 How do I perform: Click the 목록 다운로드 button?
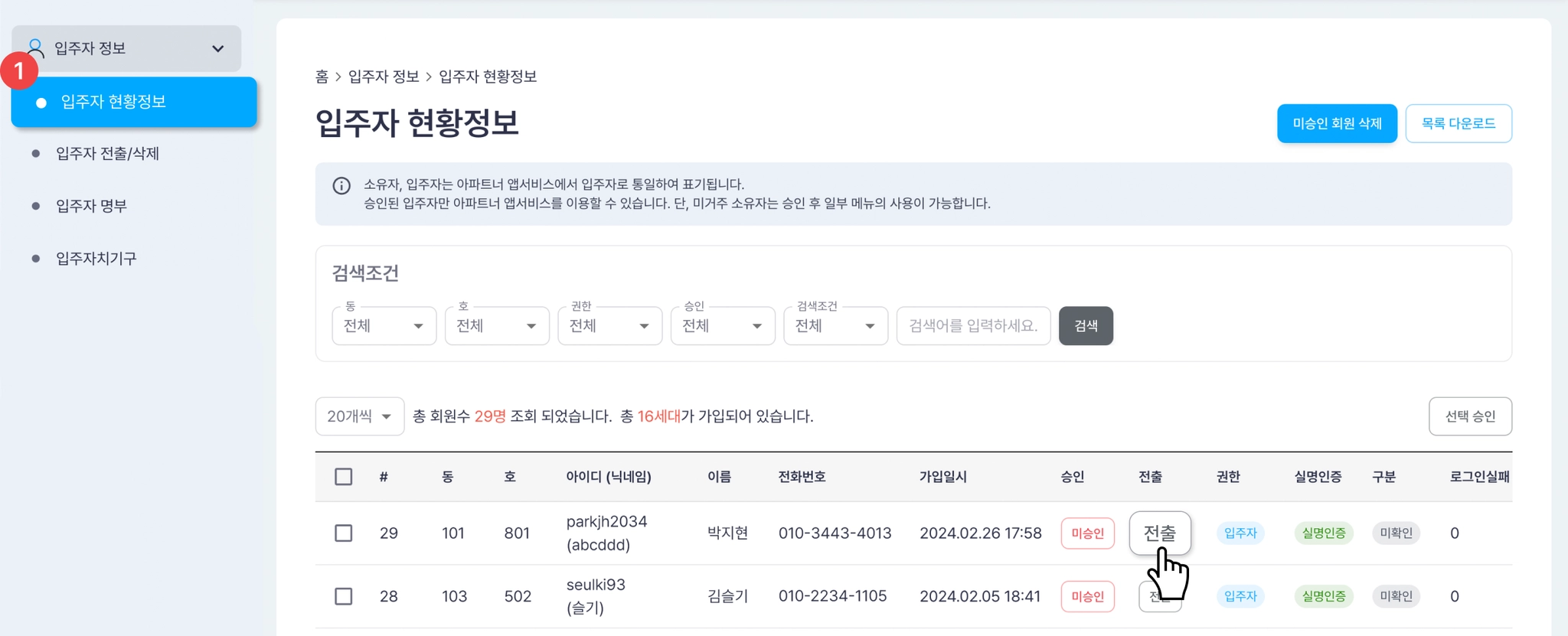click(1459, 123)
